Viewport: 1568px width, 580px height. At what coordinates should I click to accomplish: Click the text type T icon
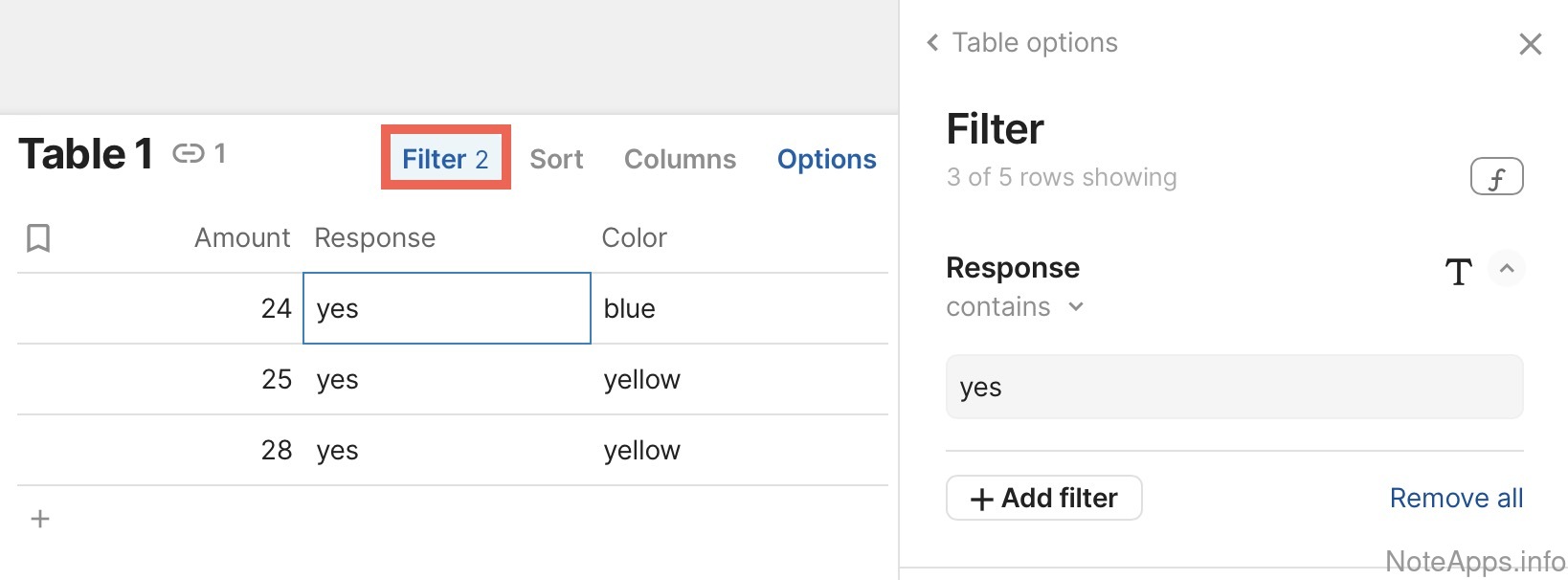click(1458, 272)
